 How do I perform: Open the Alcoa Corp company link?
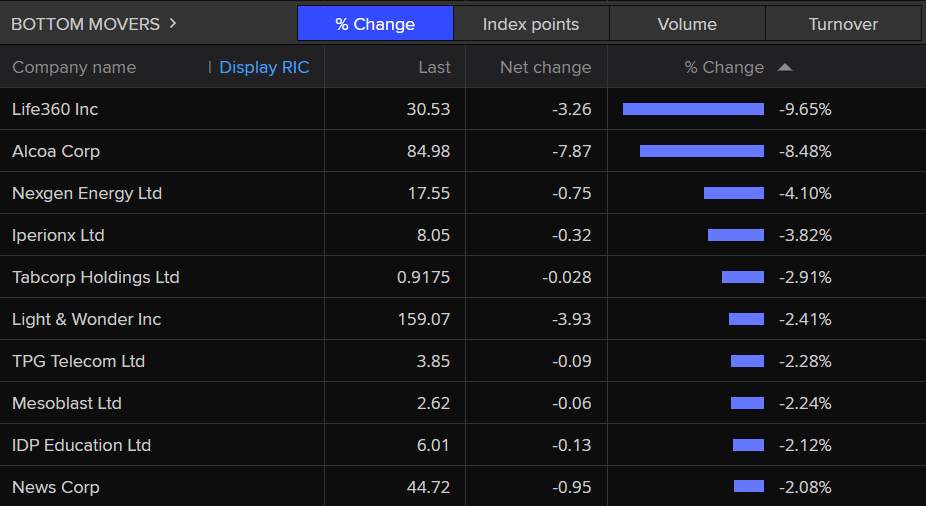[x=56, y=152]
